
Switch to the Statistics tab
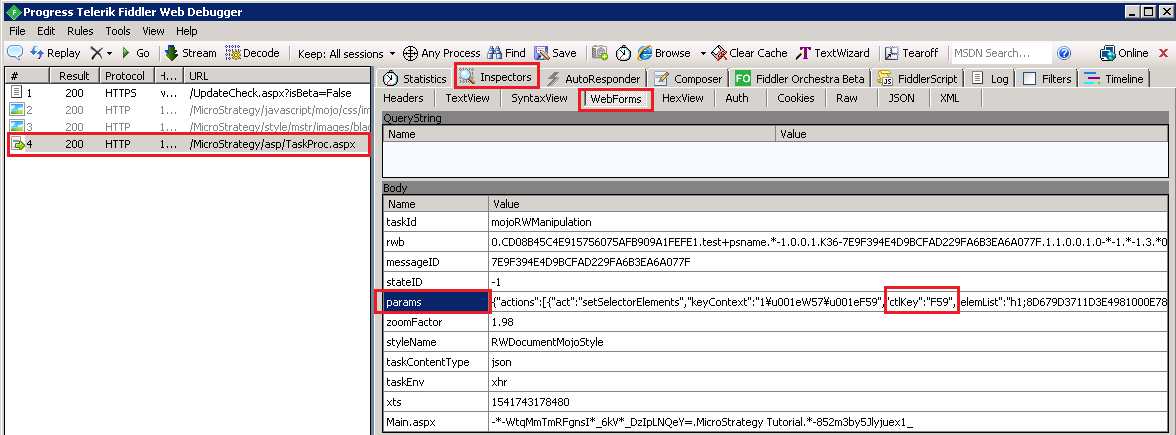414,79
